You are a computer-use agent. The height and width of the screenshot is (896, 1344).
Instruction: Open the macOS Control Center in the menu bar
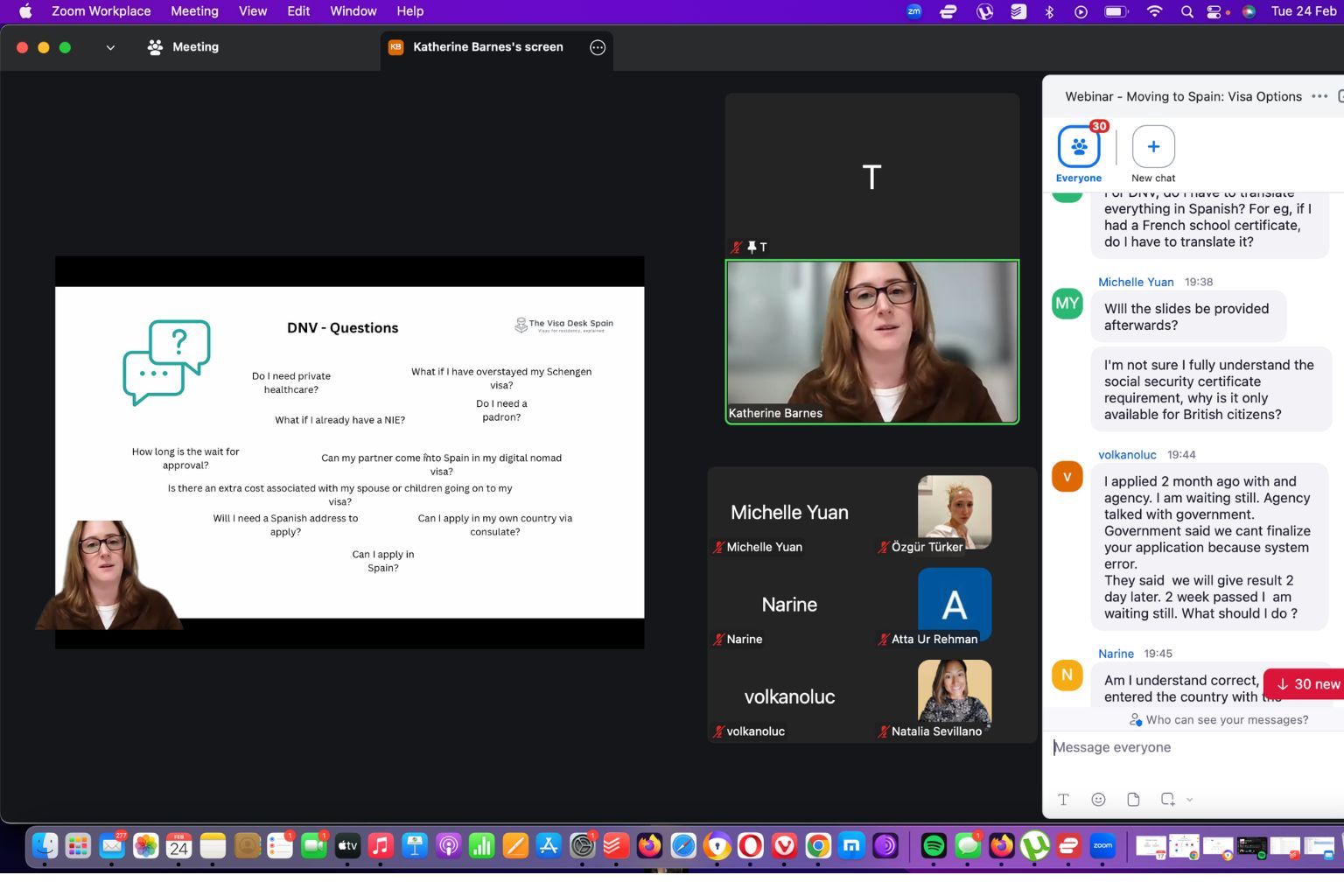(x=1214, y=11)
